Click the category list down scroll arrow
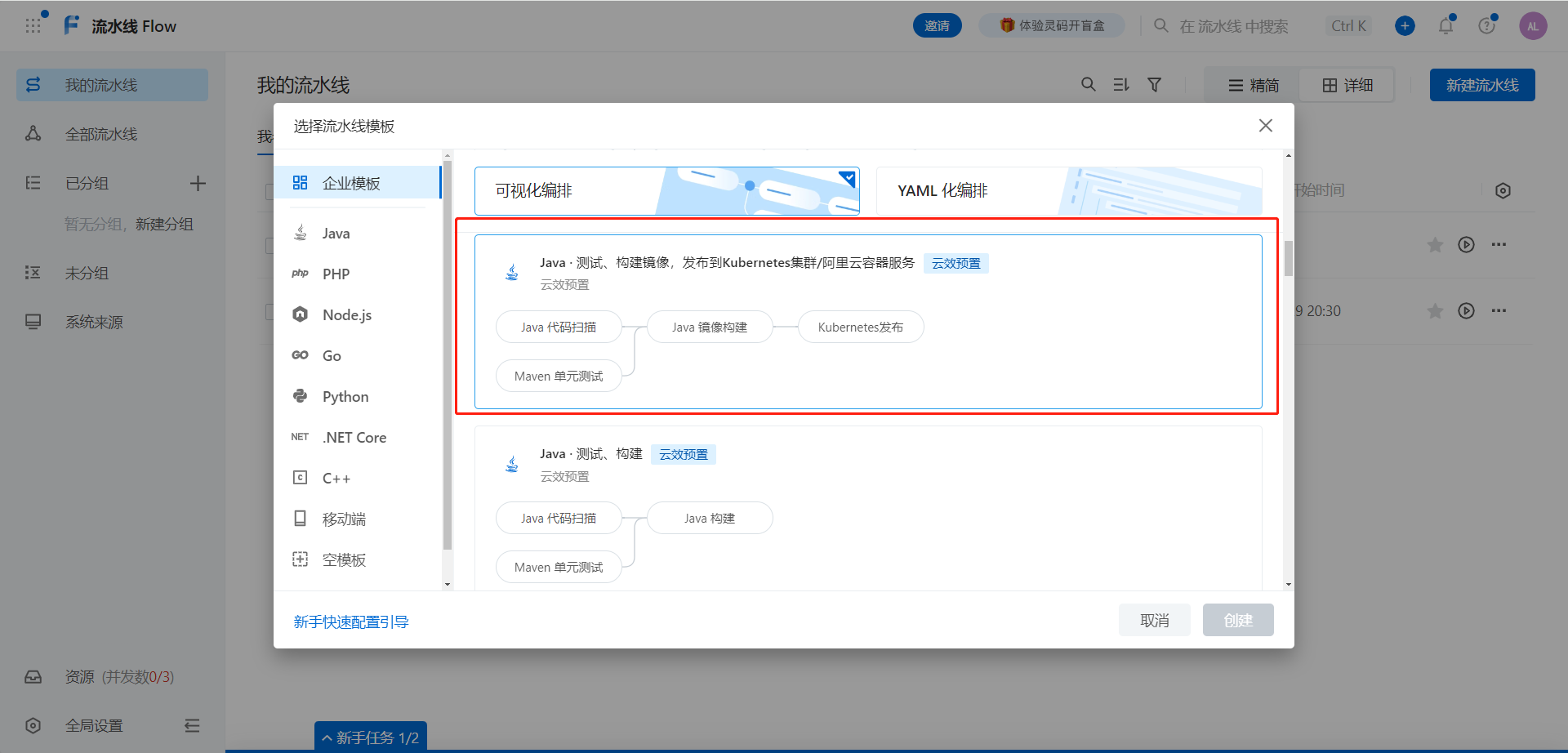The height and width of the screenshot is (753, 1568). (x=447, y=585)
